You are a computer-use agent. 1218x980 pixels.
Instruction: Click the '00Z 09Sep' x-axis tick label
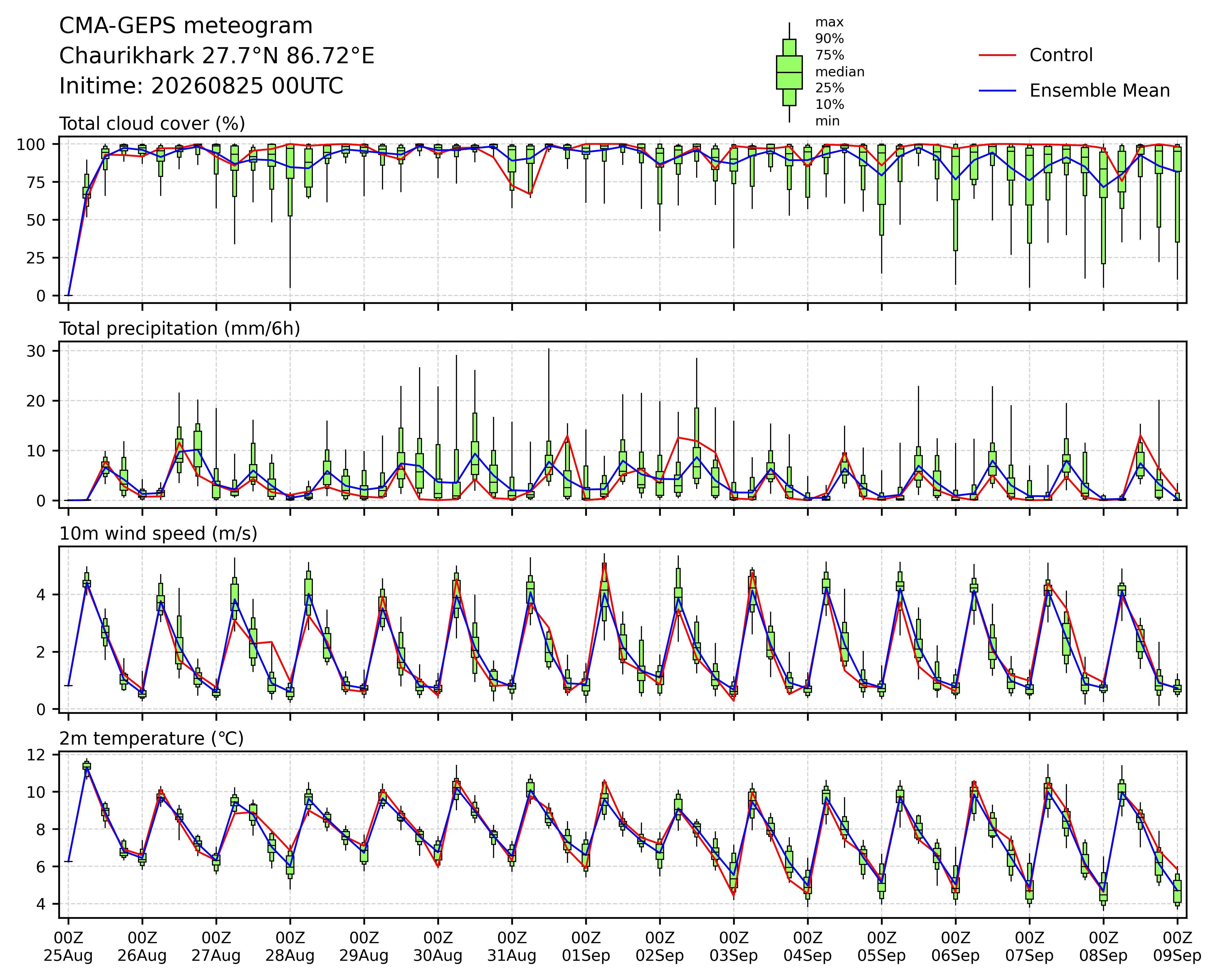1177,947
